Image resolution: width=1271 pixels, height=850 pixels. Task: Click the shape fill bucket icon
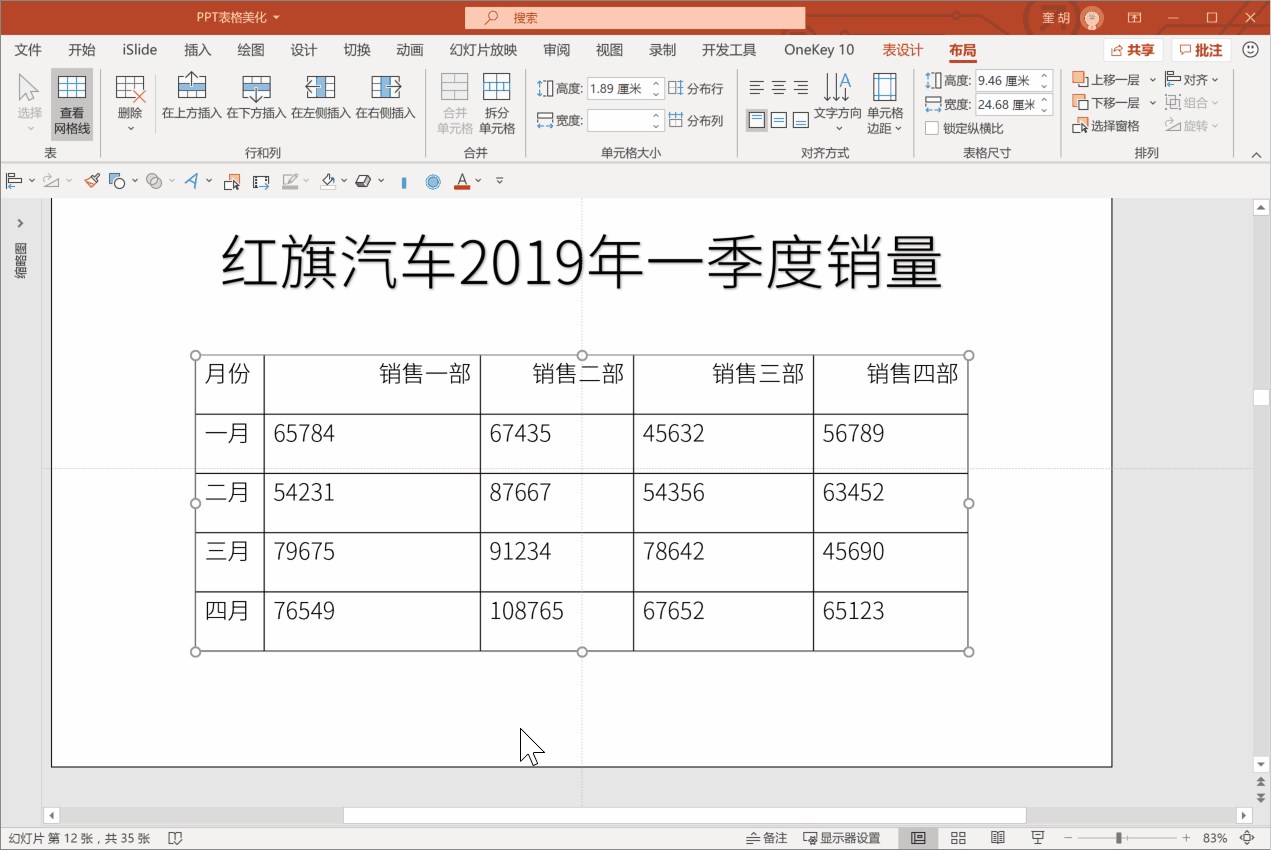pos(327,181)
